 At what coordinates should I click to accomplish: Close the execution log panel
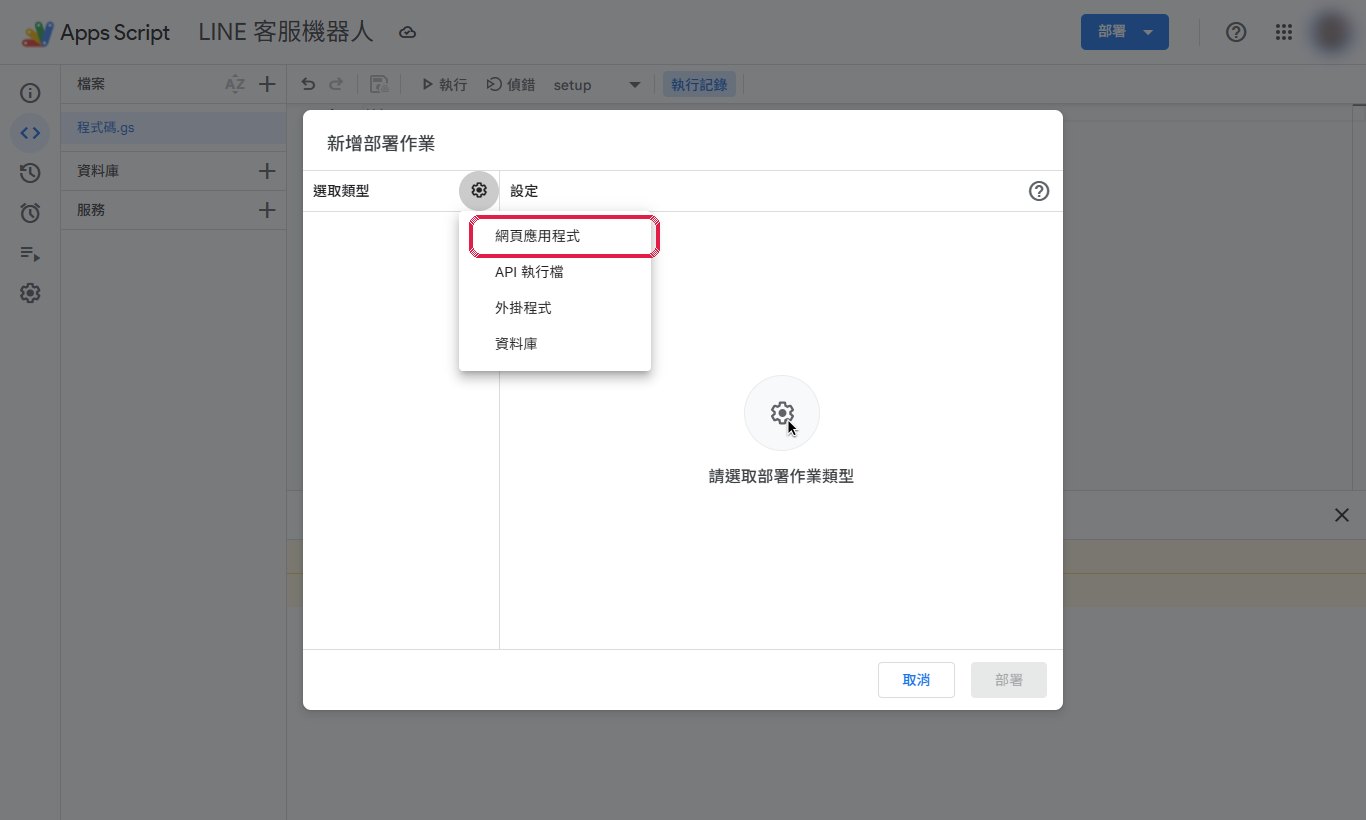click(x=1341, y=515)
